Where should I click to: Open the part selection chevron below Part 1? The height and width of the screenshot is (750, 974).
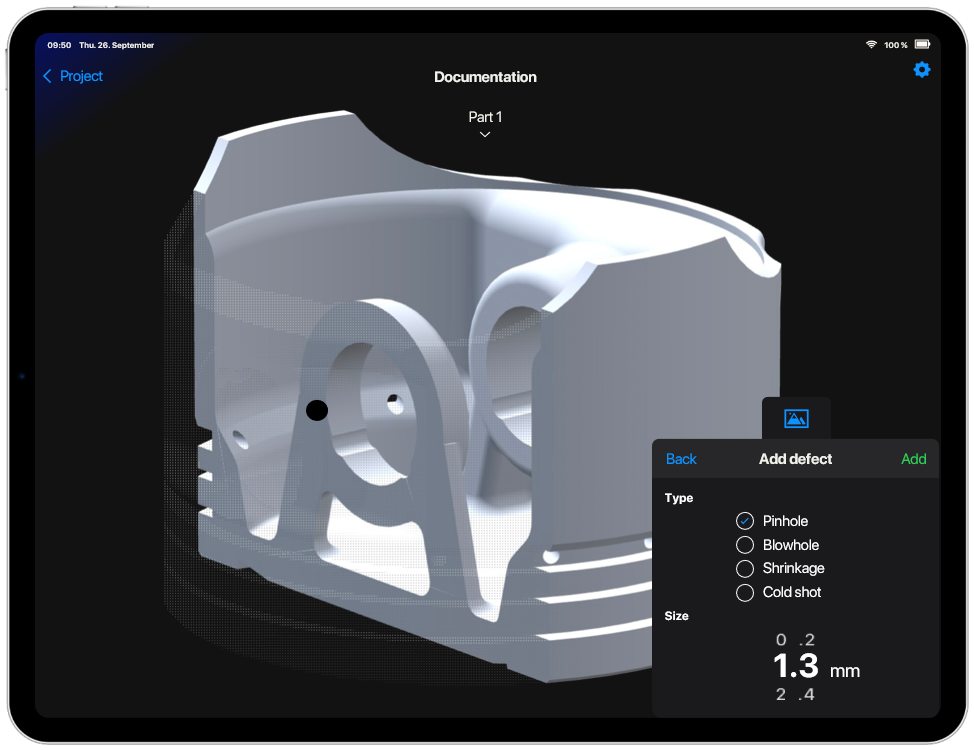[484, 133]
